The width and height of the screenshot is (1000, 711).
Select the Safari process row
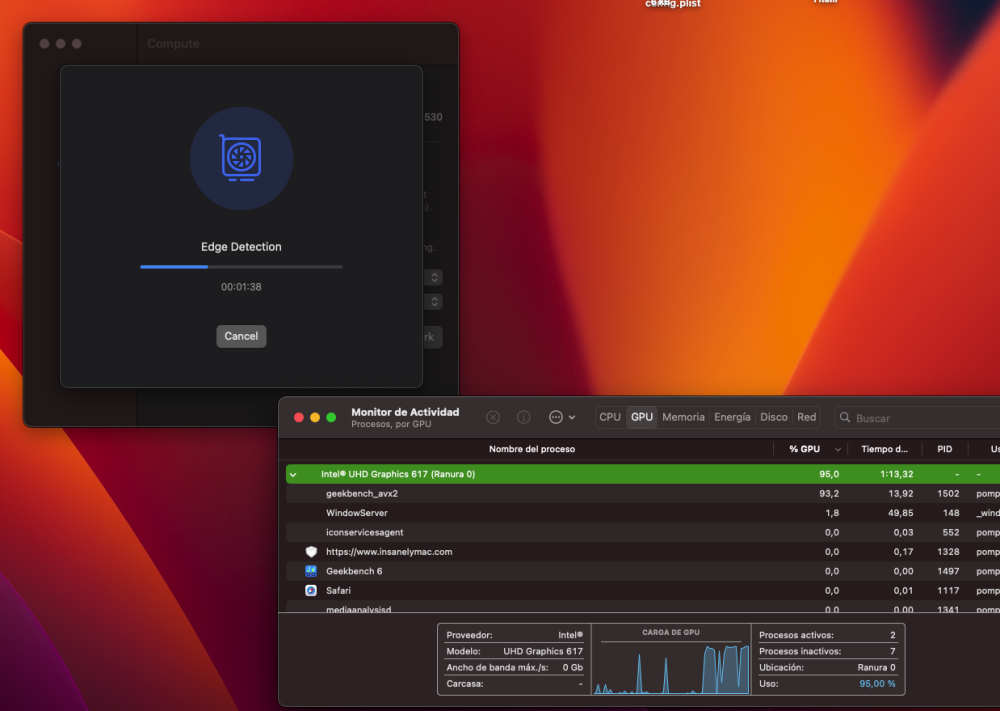(x=643, y=590)
